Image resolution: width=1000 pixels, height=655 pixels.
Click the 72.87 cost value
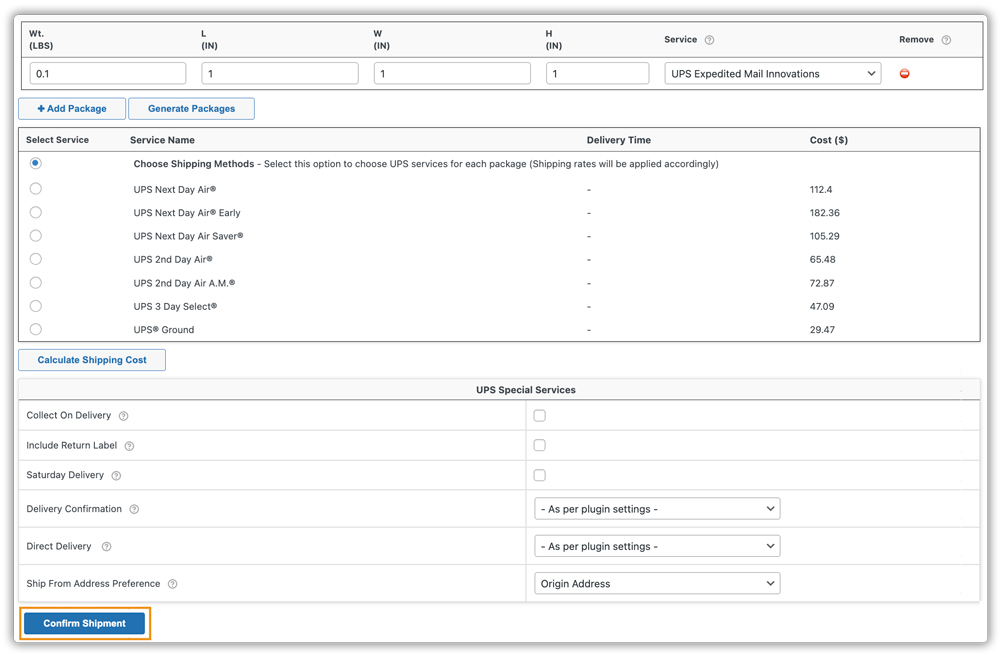coord(822,283)
